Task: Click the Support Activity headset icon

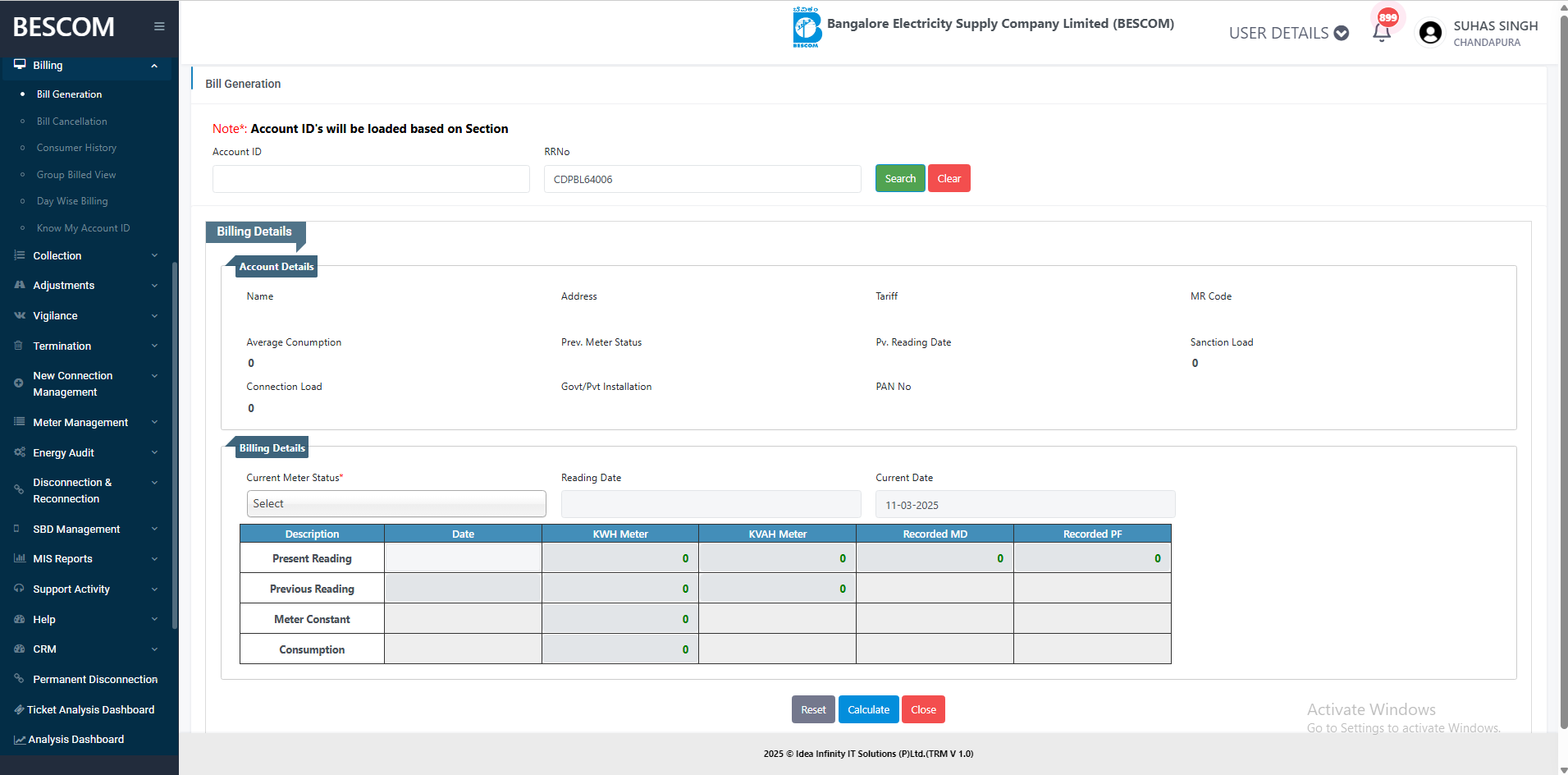Action: (20, 589)
